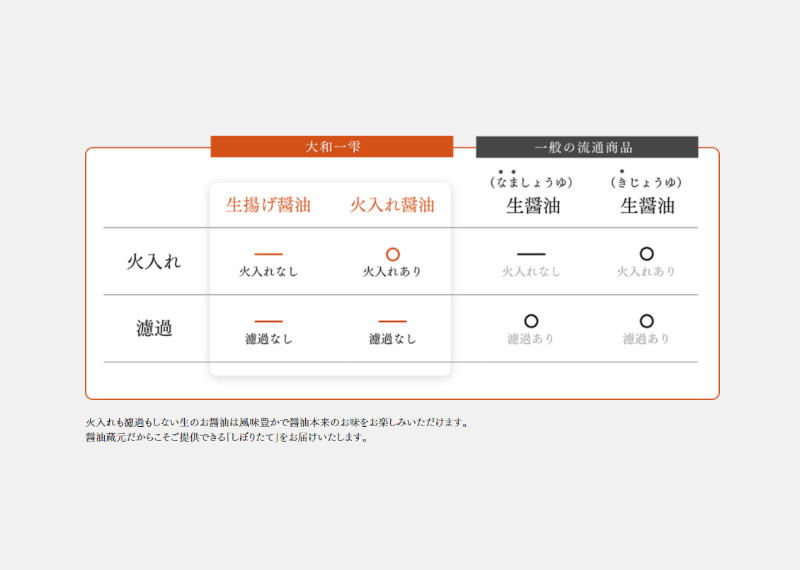Click the 濾過 row label
Viewport: 800px width, 570px height.
pyautogui.click(x=154, y=328)
